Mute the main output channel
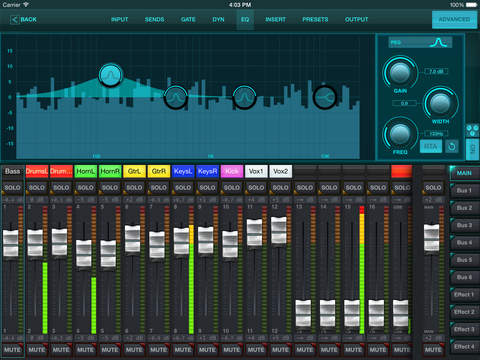This screenshot has height=360, width=480. point(433,350)
